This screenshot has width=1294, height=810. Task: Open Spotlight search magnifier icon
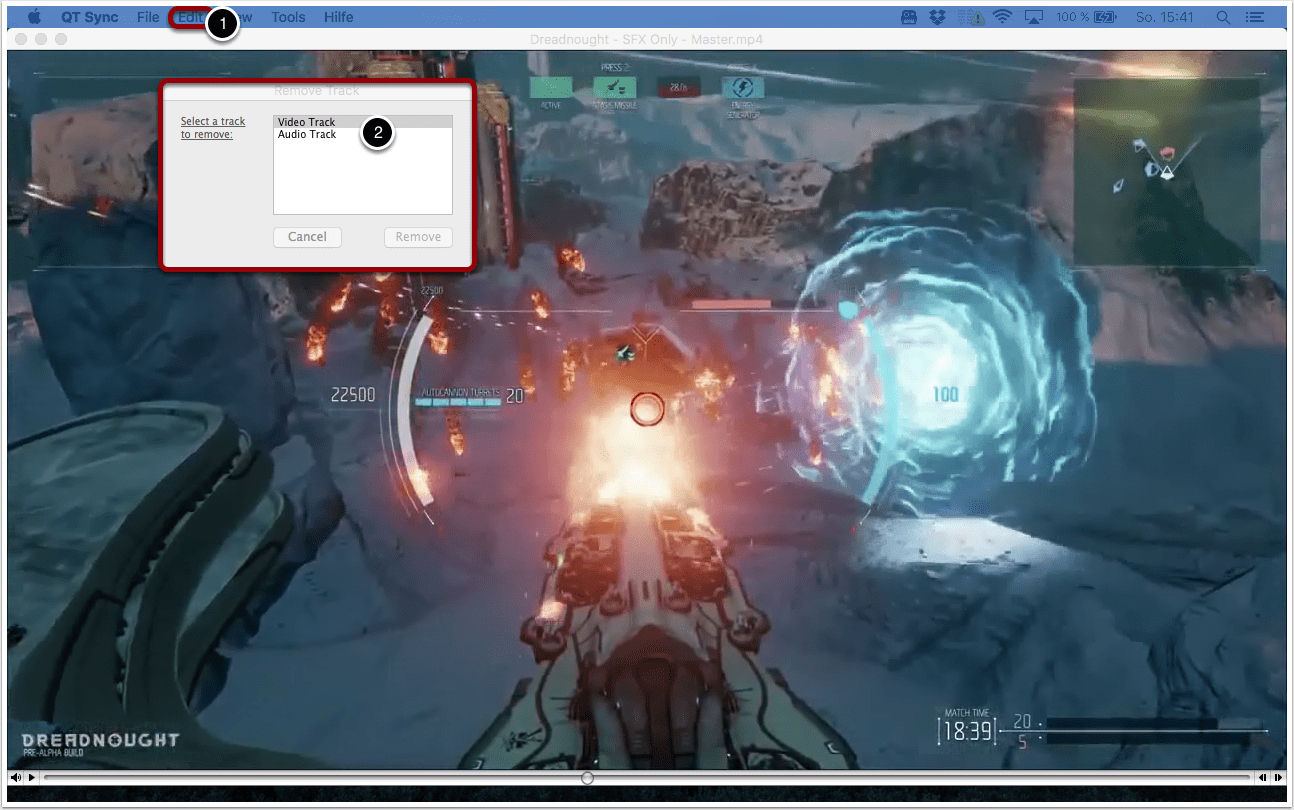click(1222, 17)
